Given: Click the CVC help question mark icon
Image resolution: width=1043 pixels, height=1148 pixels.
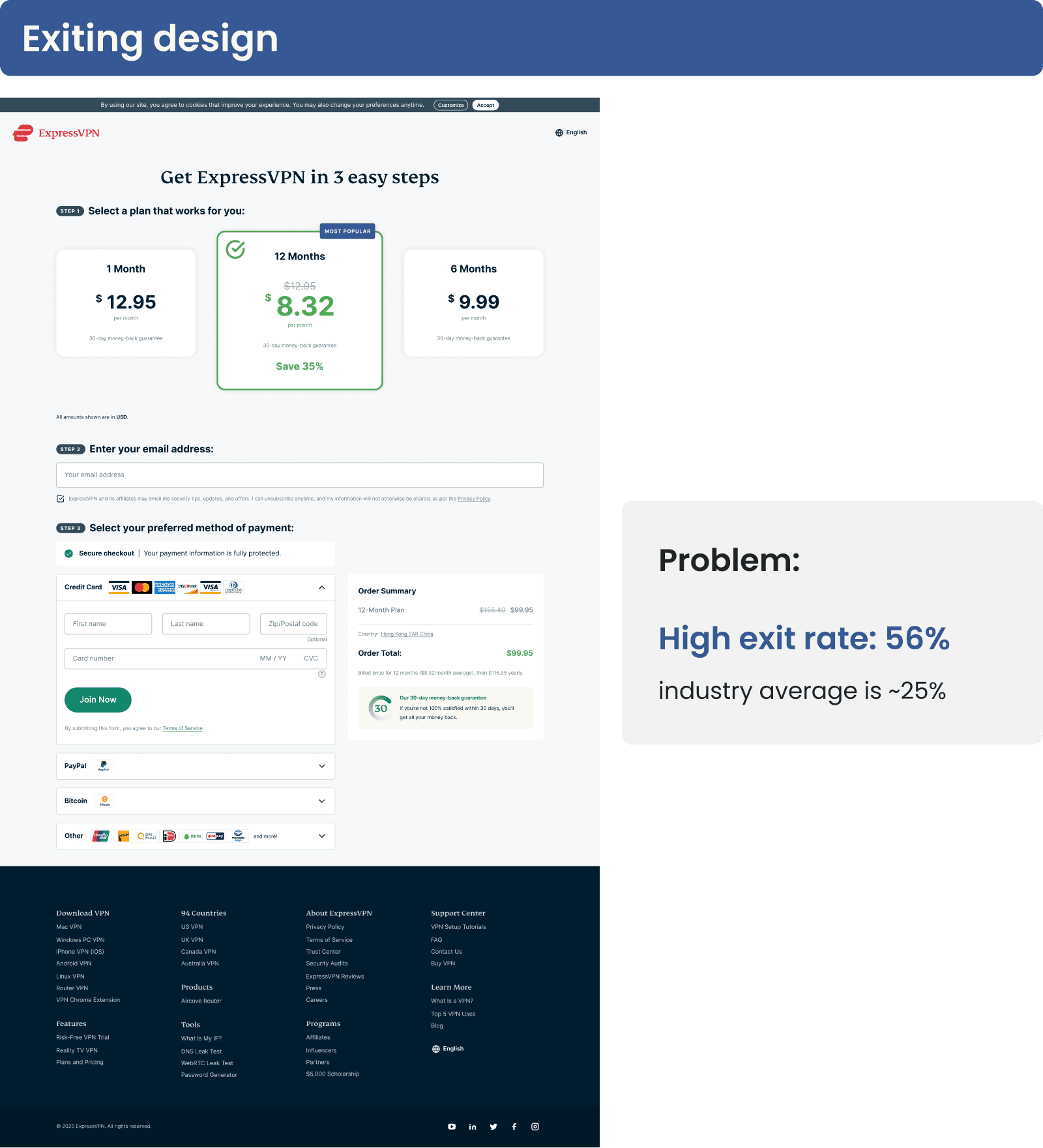Looking at the screenshot, I should coord(322,674).
